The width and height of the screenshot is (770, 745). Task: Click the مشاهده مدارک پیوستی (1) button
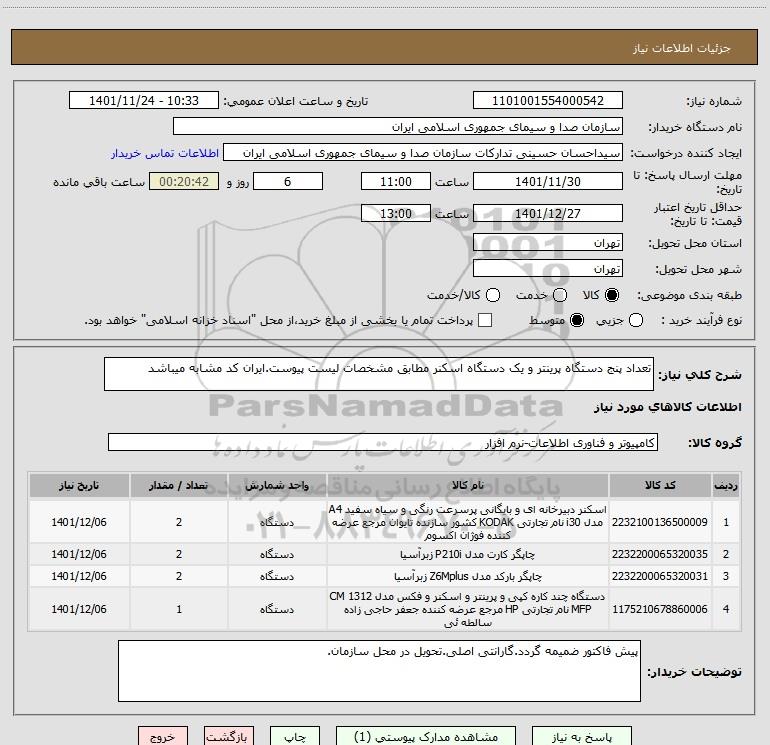pos(426,737)
